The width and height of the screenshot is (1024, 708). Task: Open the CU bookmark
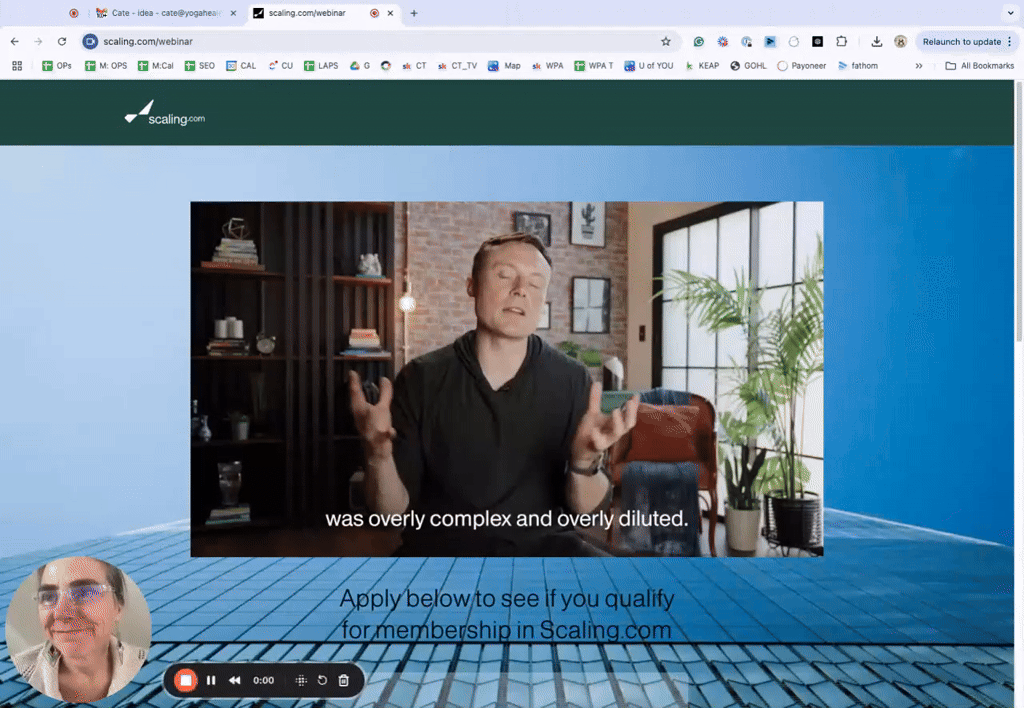(x=281, y=65)
